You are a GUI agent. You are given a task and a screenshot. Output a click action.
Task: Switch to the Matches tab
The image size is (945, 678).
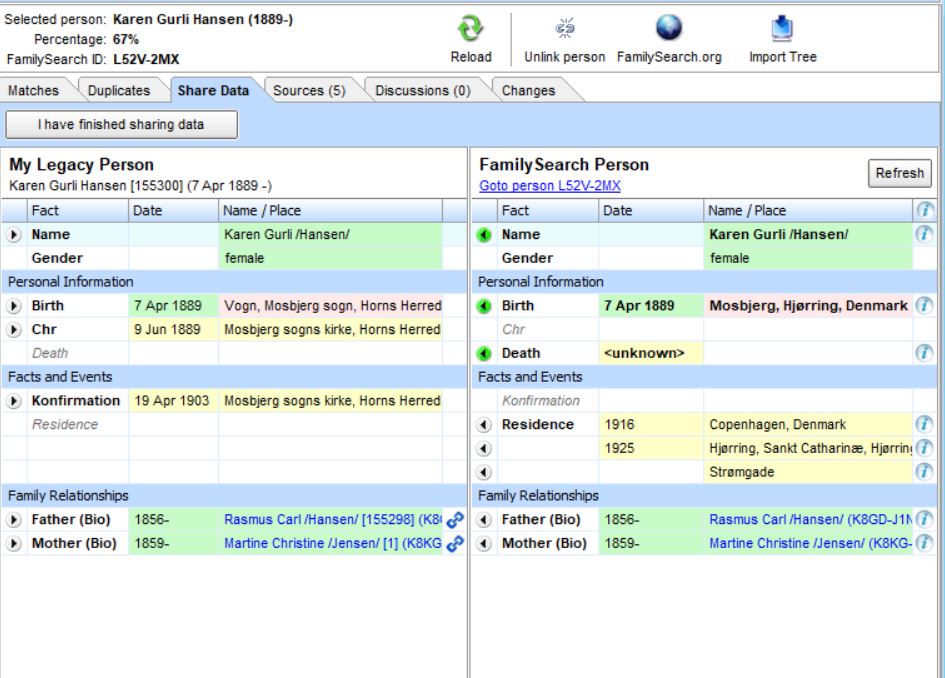(34, 90)
